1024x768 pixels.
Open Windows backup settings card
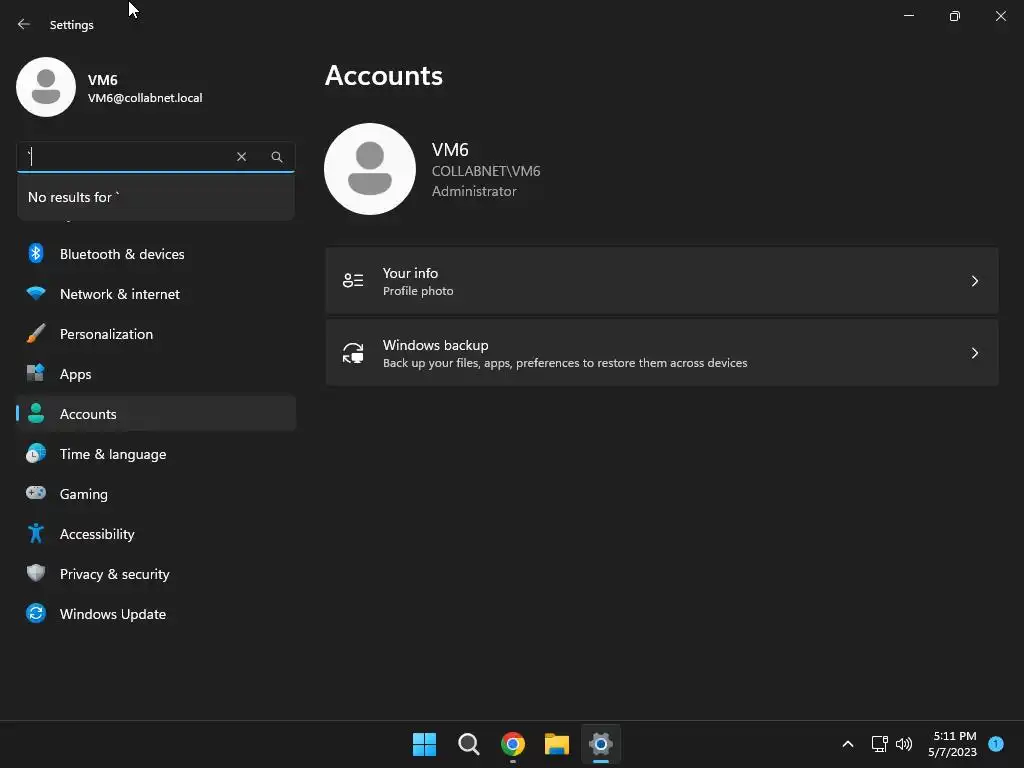click(662, 353)
